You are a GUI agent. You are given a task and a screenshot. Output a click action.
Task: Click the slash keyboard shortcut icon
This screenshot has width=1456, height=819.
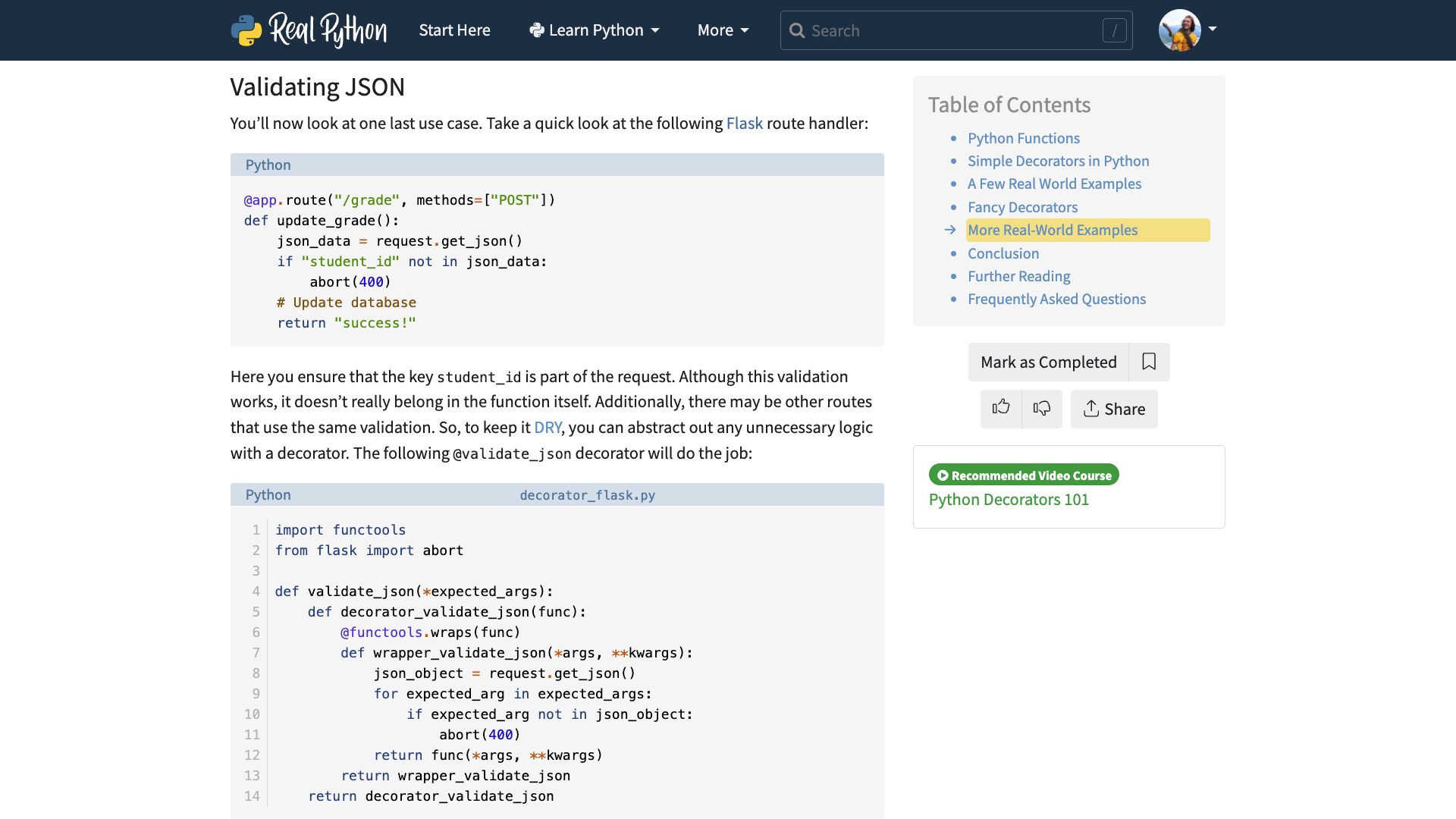(1114, 30)
